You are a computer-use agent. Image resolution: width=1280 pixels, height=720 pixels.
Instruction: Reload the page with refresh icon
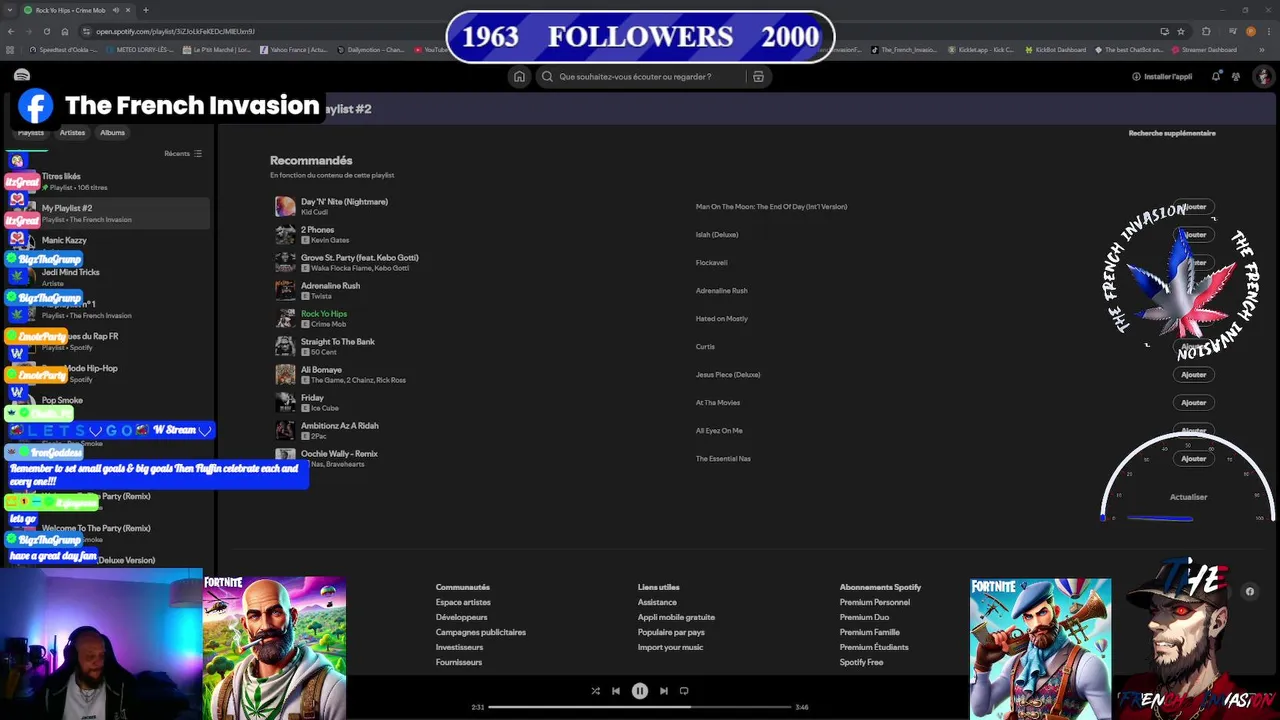click(47, 31)
